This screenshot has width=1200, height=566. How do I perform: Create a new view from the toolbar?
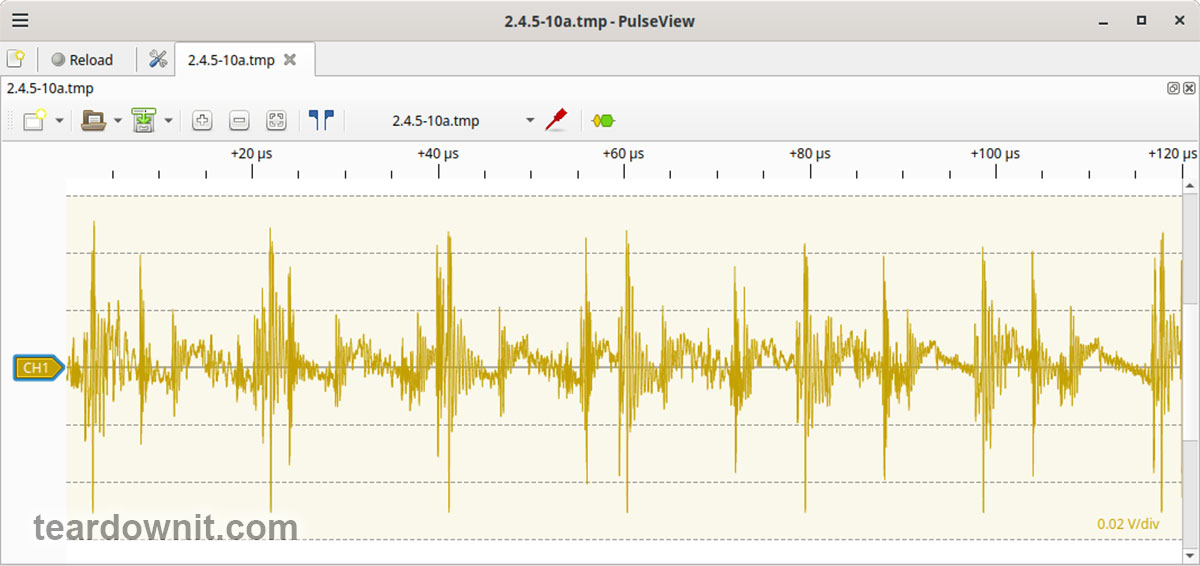pyautogui.click(x=35, y=120)
